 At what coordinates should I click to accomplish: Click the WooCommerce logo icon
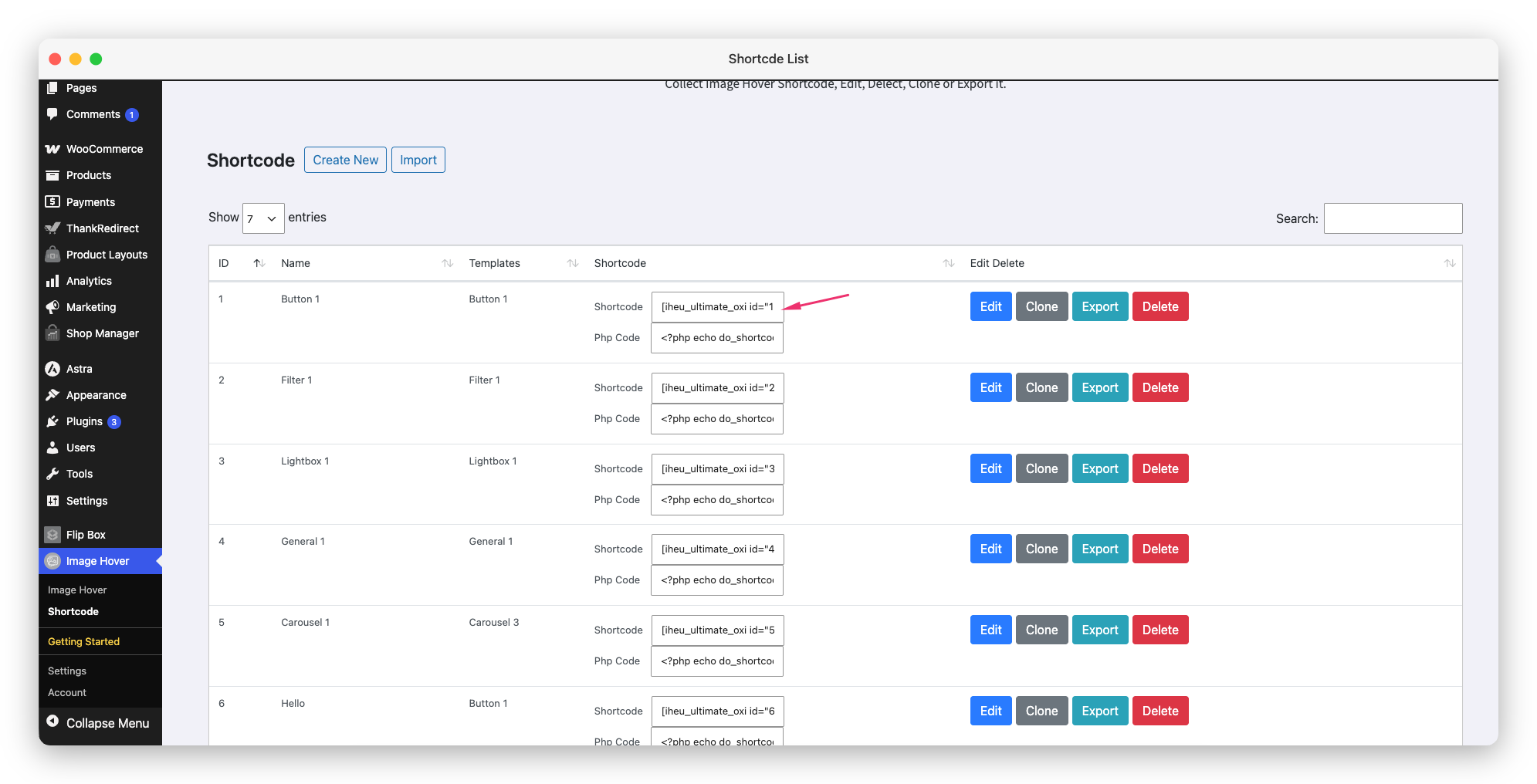coord(52,149)
